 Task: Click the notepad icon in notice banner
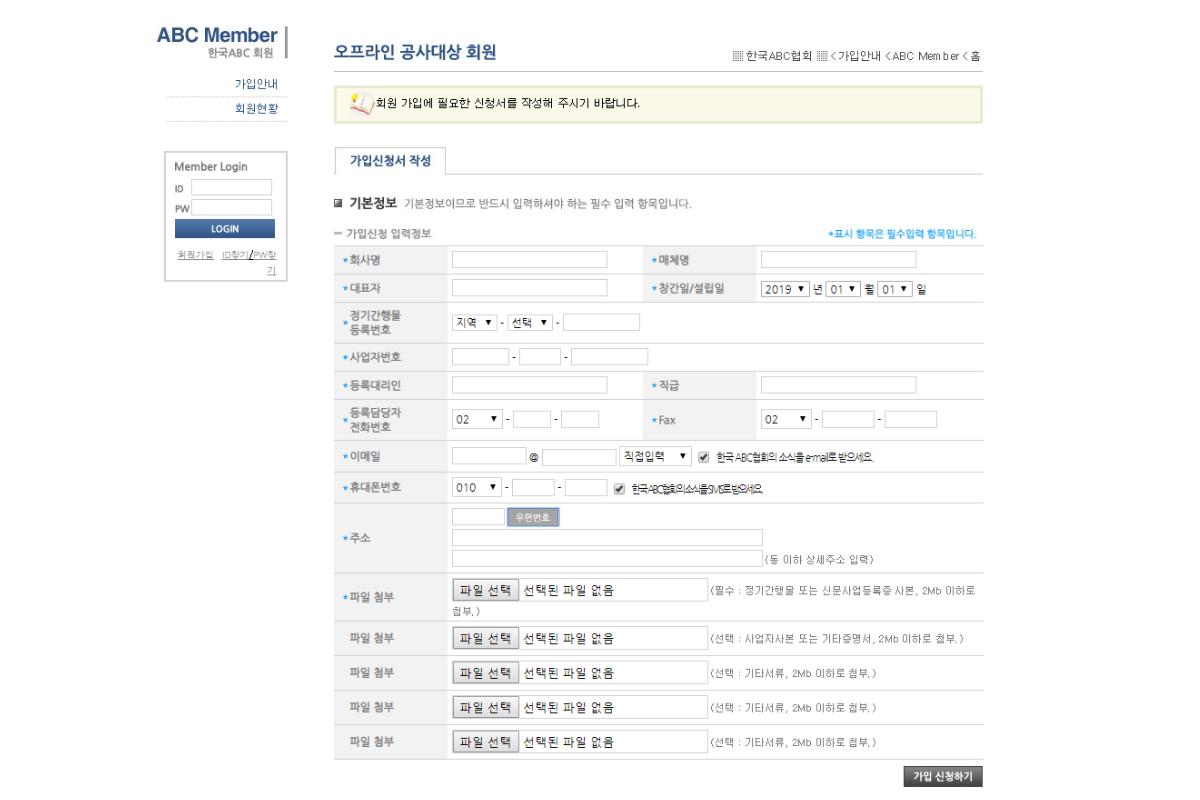(360, 103)
